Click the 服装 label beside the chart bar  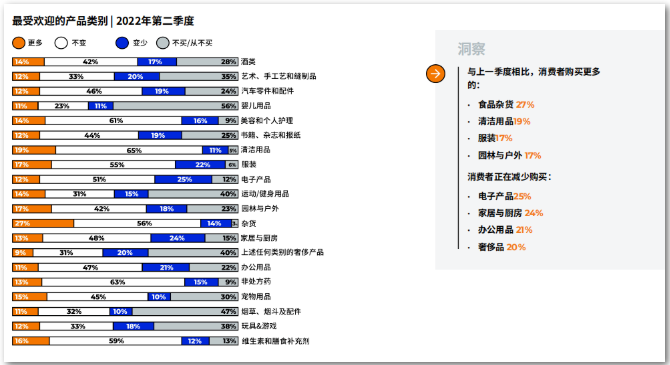point(249,164)
